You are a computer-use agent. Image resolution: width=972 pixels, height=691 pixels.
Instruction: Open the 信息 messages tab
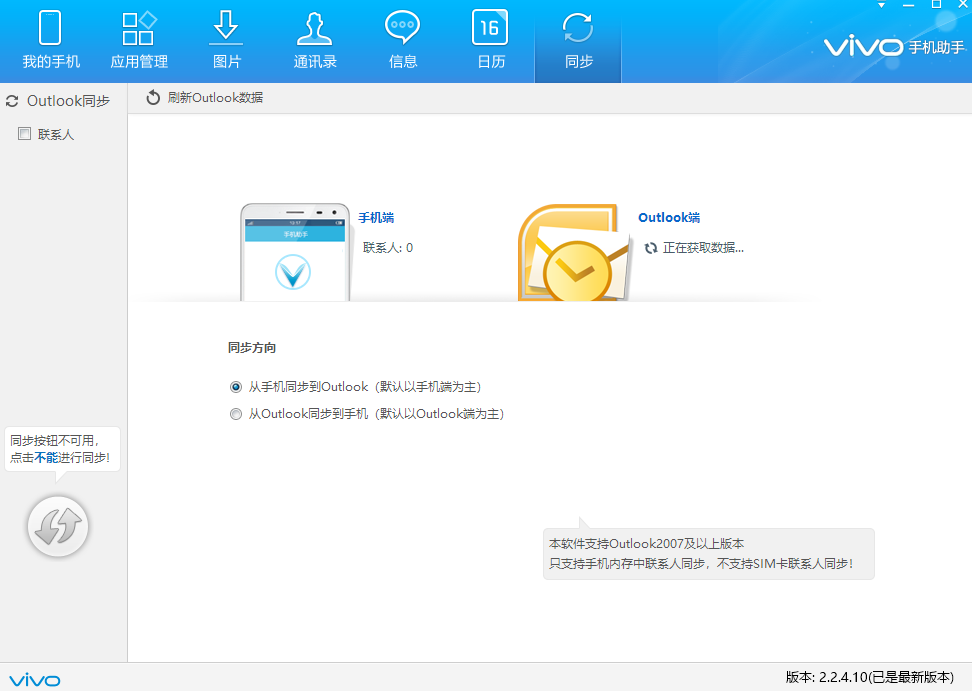coord(403,41)
